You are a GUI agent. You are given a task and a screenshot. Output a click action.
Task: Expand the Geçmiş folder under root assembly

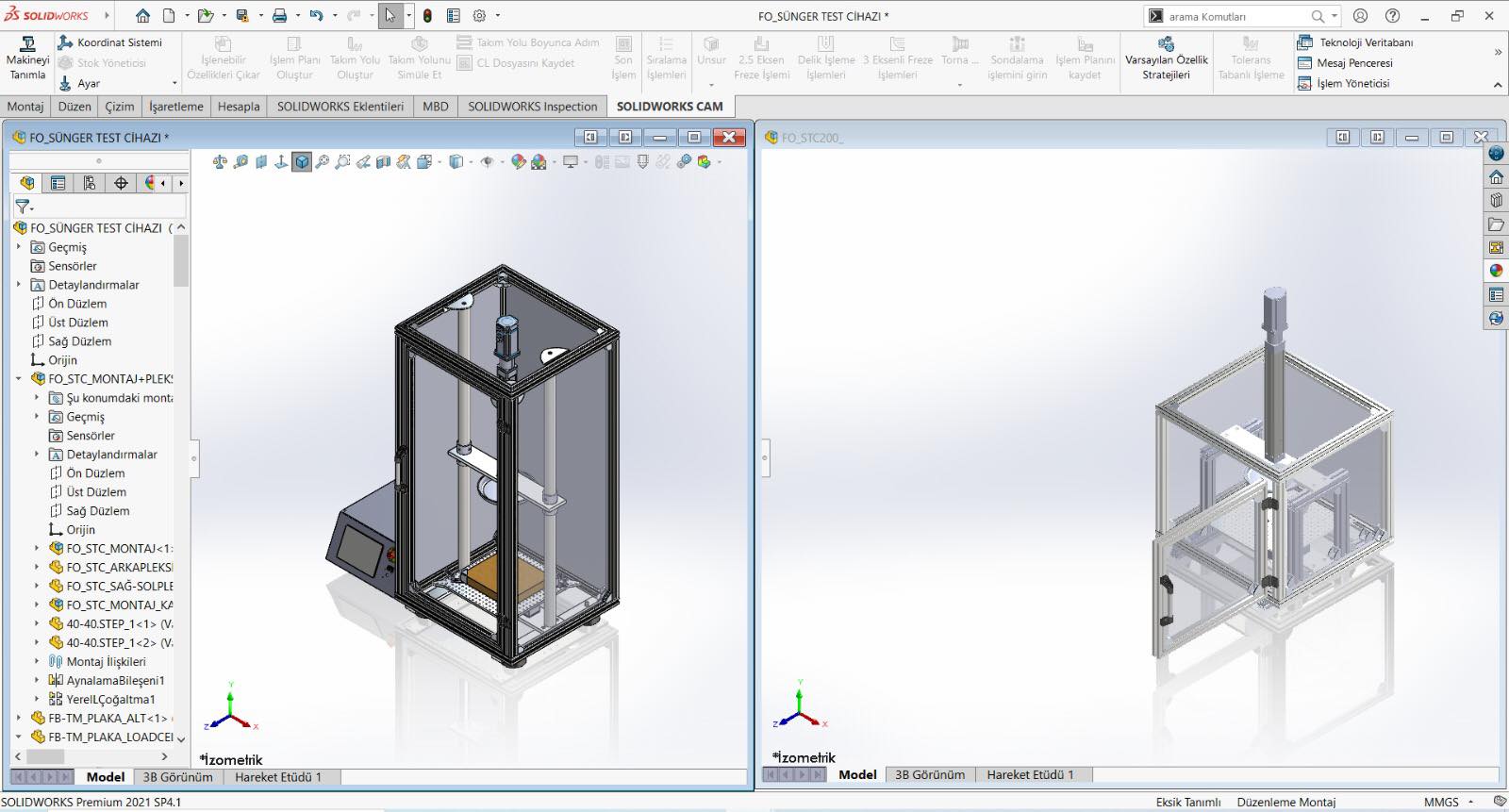18,247
